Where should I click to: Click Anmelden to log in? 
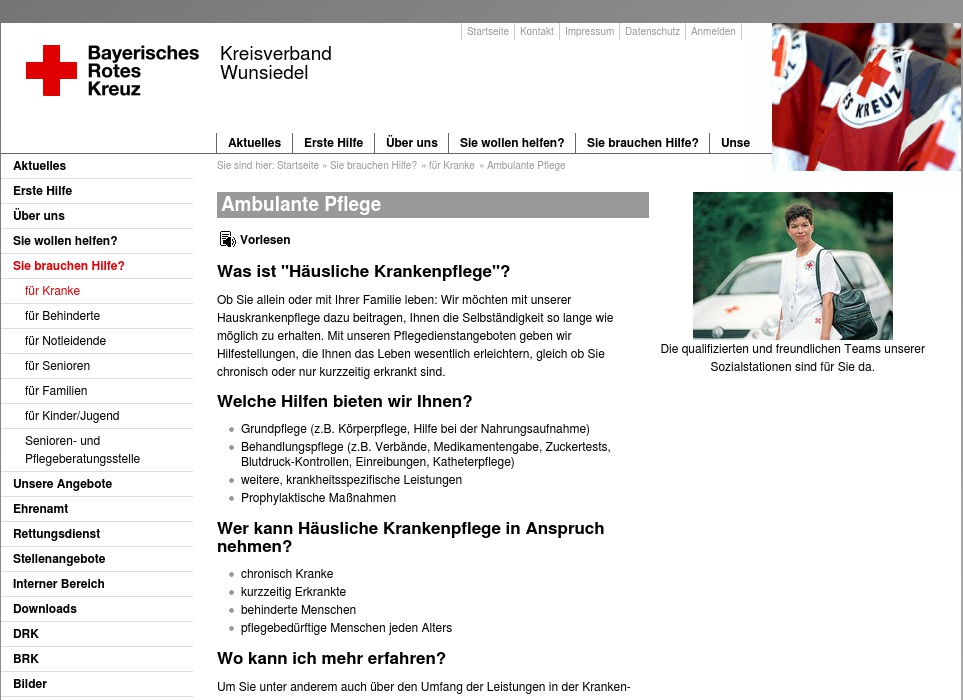tap(713, 31)
